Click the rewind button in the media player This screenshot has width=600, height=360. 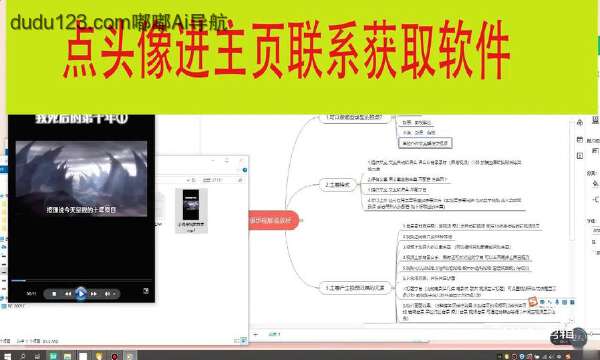click(x=68, y=294)
